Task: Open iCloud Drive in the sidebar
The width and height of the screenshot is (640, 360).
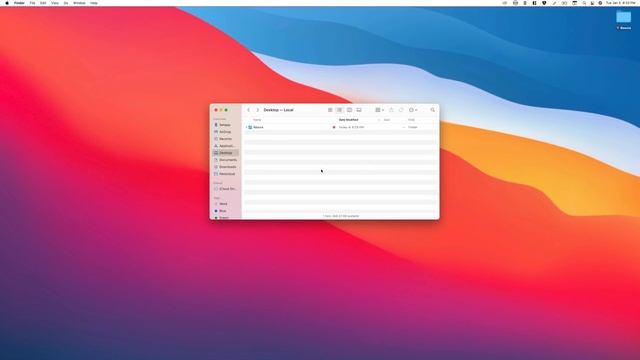Action: pyautogui.click(x=225, y=189)
